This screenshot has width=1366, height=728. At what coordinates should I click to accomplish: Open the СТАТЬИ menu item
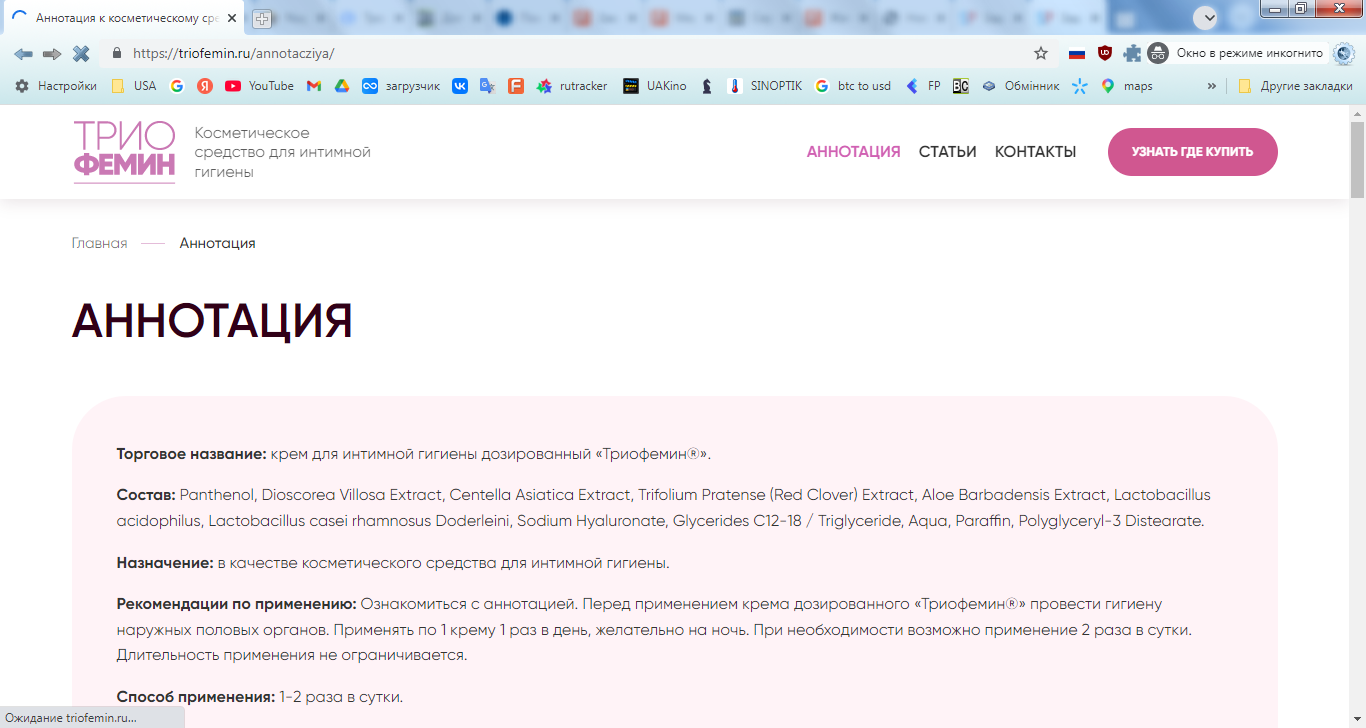(947, 152)
